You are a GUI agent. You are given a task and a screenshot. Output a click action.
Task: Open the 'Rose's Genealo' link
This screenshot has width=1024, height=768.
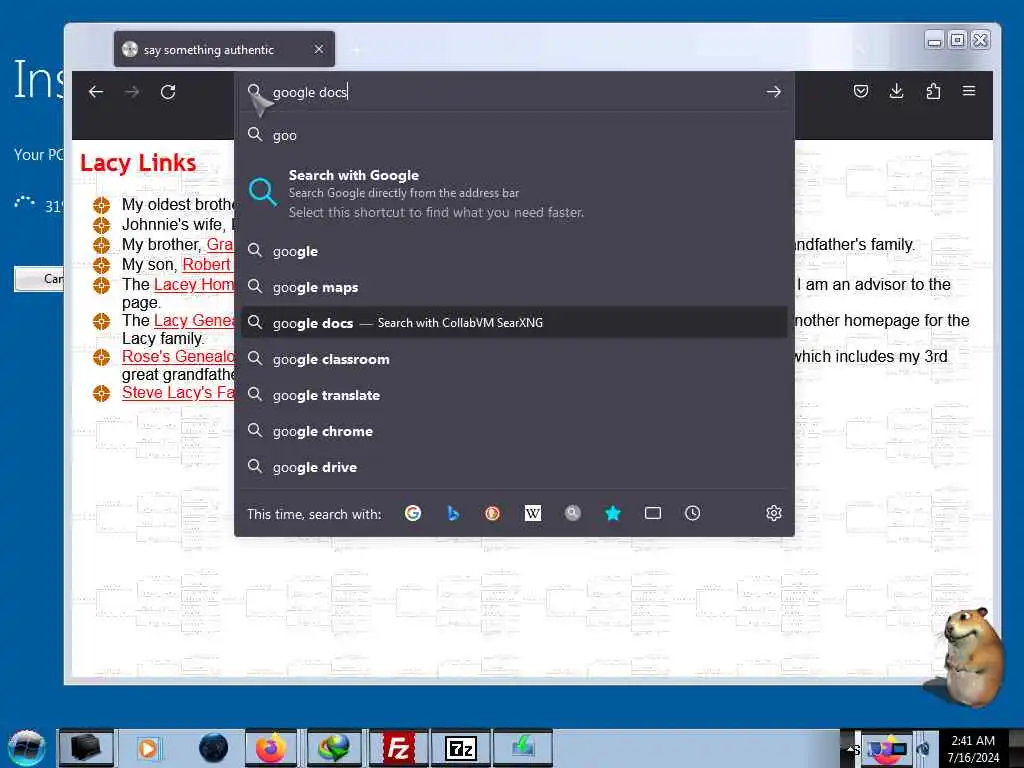178,357
